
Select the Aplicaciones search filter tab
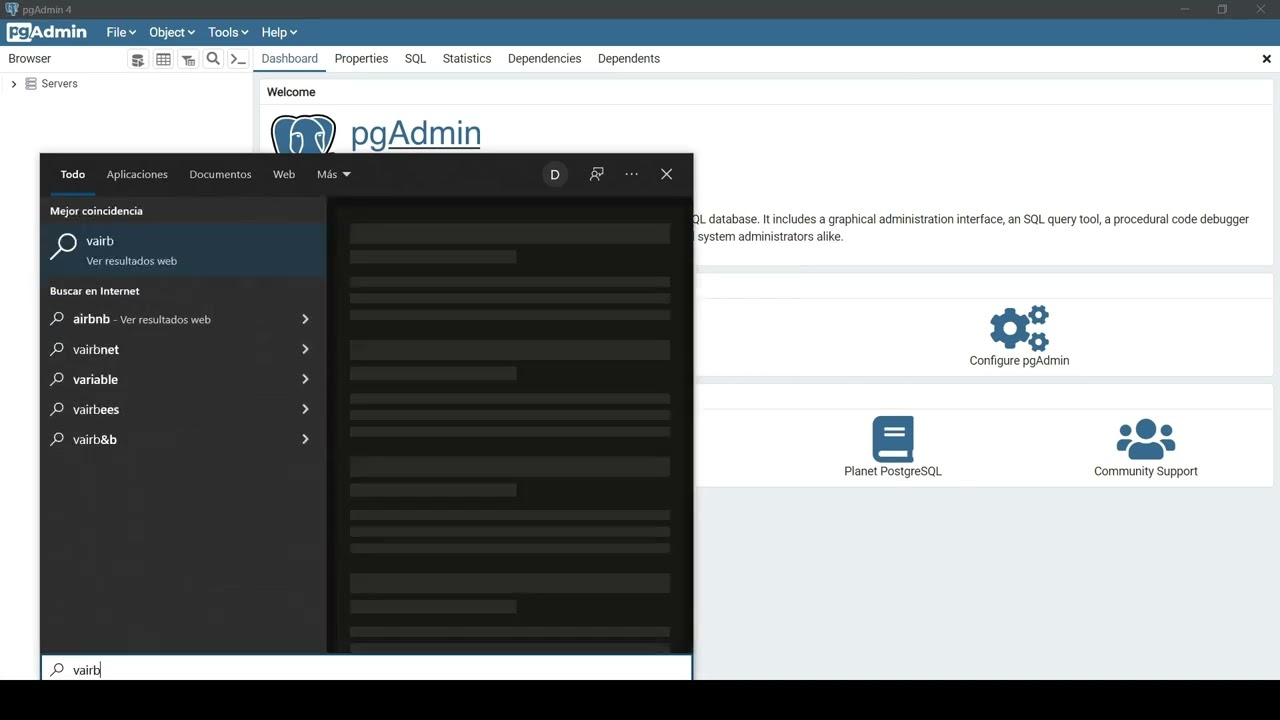click(137, 174)
